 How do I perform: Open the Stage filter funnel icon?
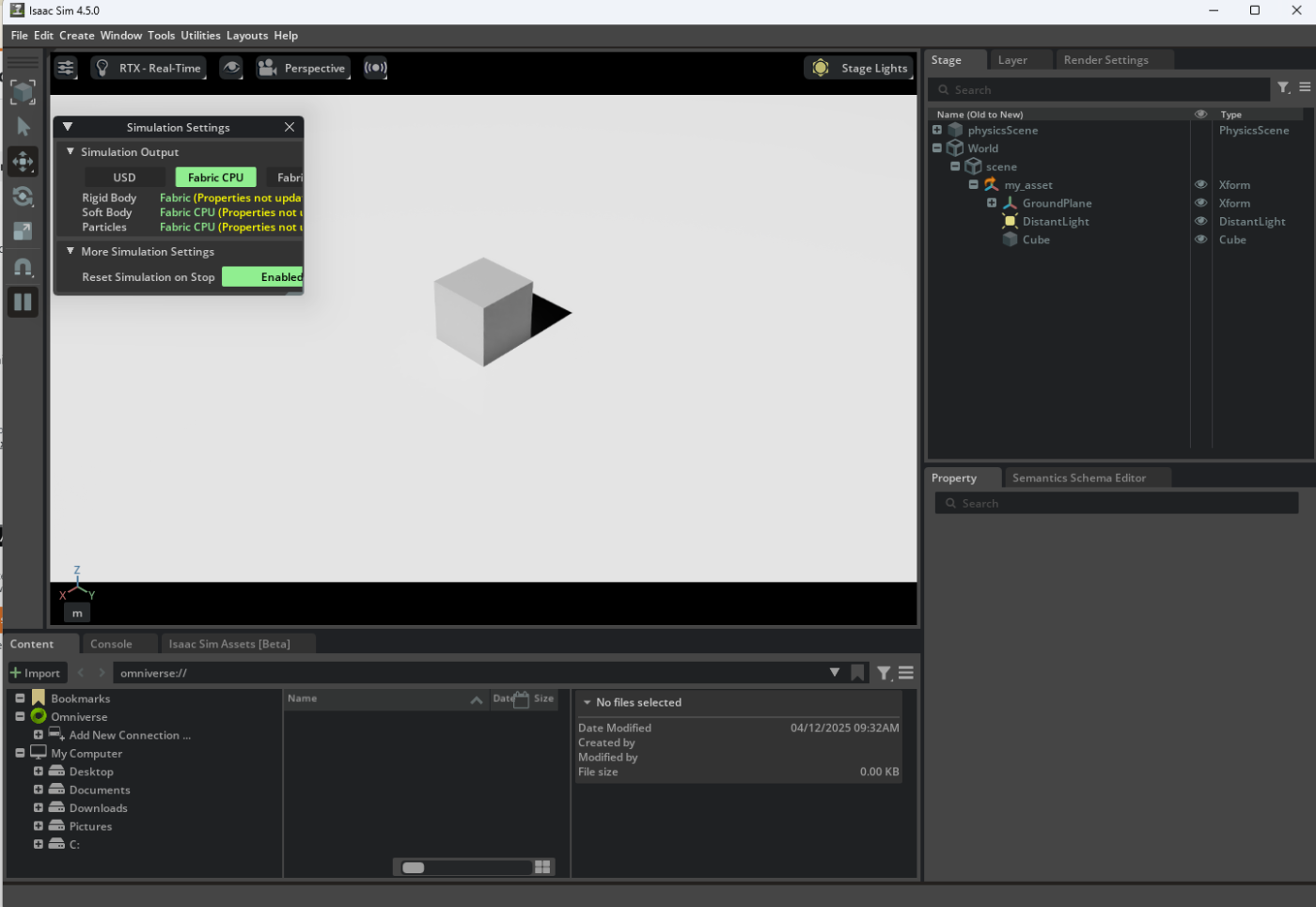click(x=1284, y=87)
